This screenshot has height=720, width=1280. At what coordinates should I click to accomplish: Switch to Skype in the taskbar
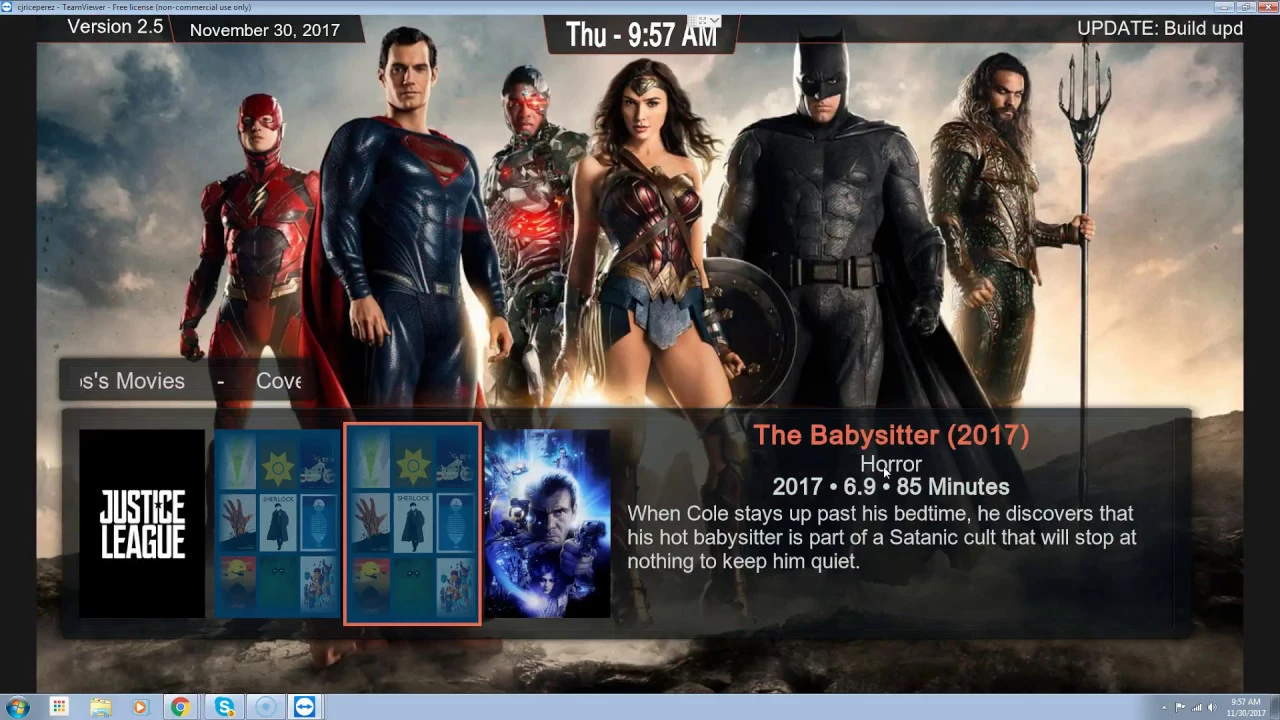tap(225, 707)
